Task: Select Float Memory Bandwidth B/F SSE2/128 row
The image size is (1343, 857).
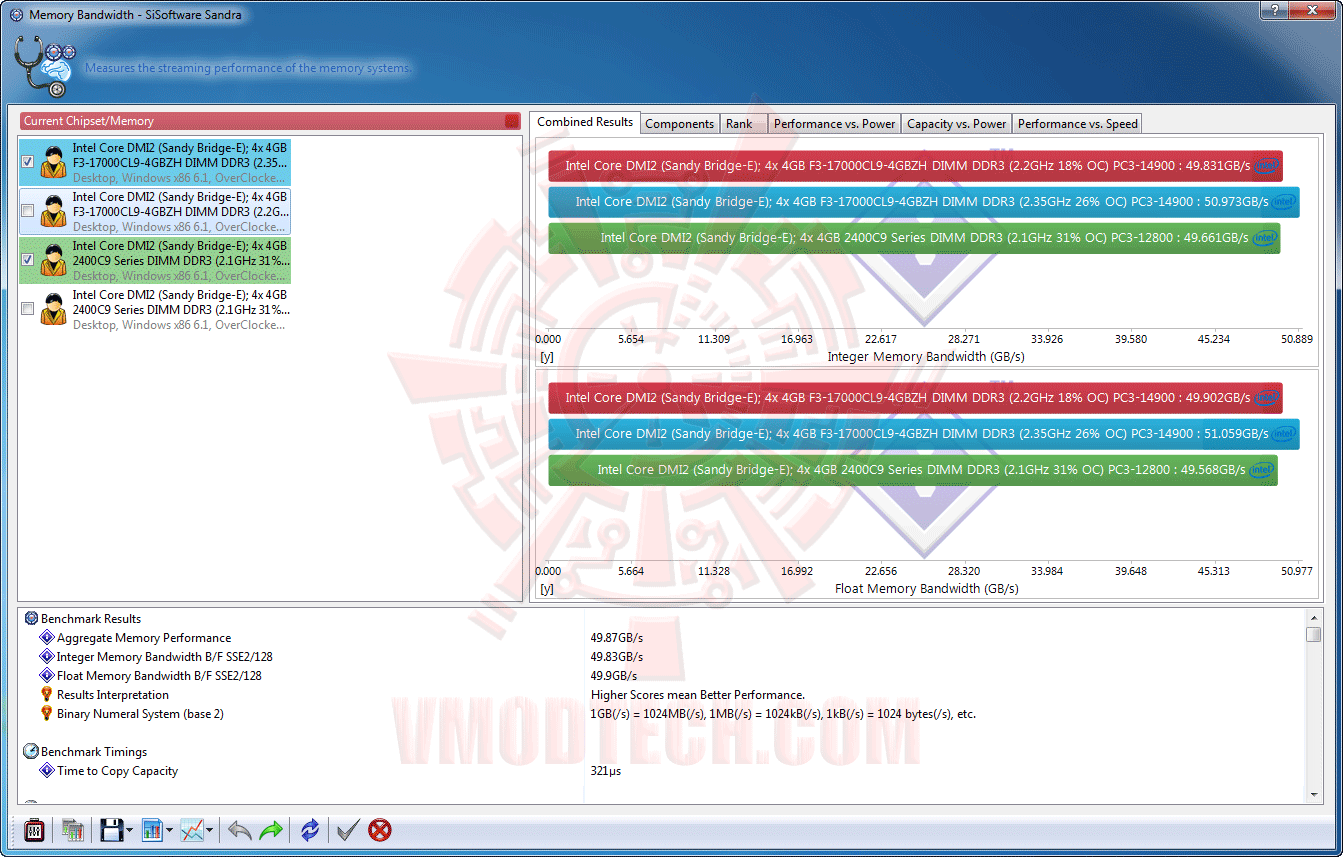Action: [x=662, y=676]
